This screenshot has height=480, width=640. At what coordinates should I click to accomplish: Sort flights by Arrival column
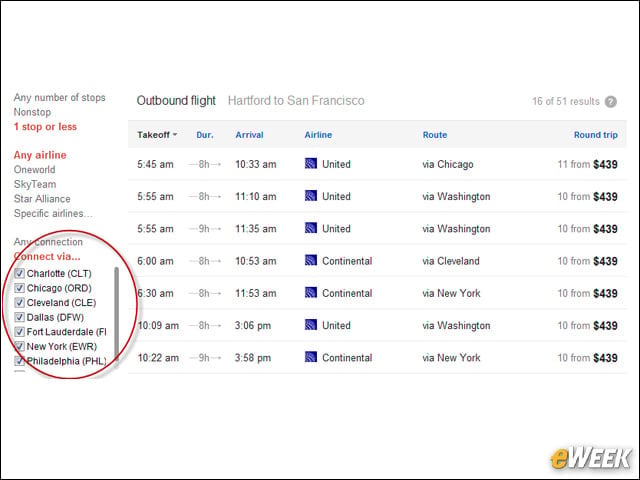tap(249, 135)
